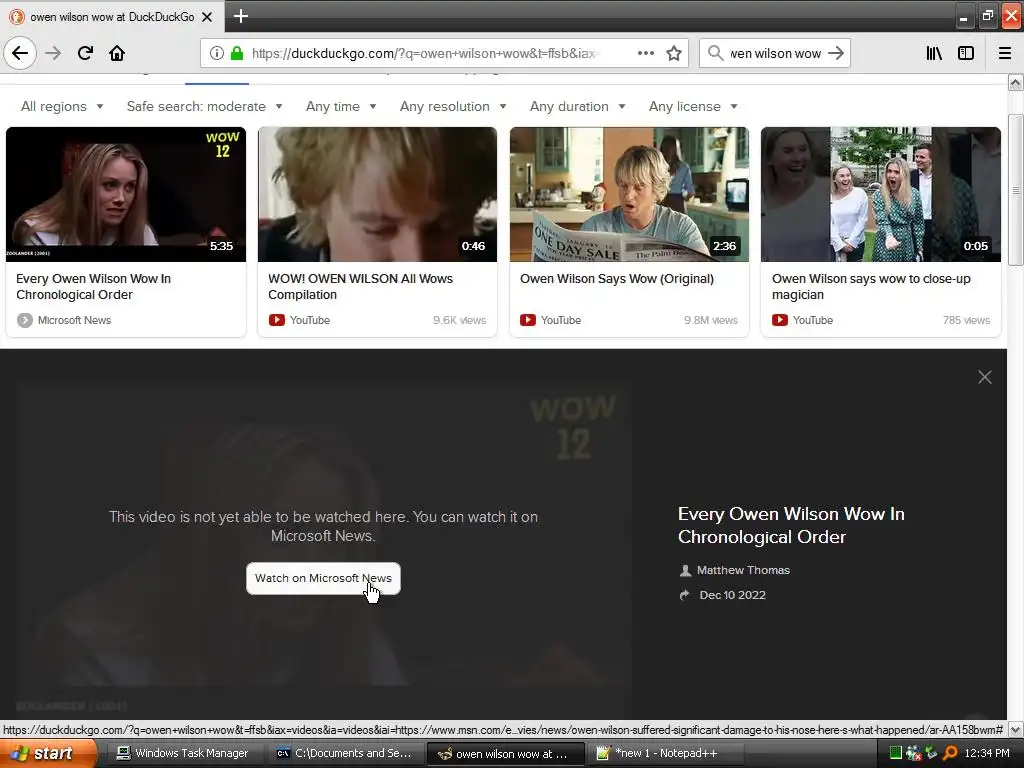Screen dimensions: 1024x768
Task: Click the page vertical scrollbar up arrow
Action: tap(1016, 82)
